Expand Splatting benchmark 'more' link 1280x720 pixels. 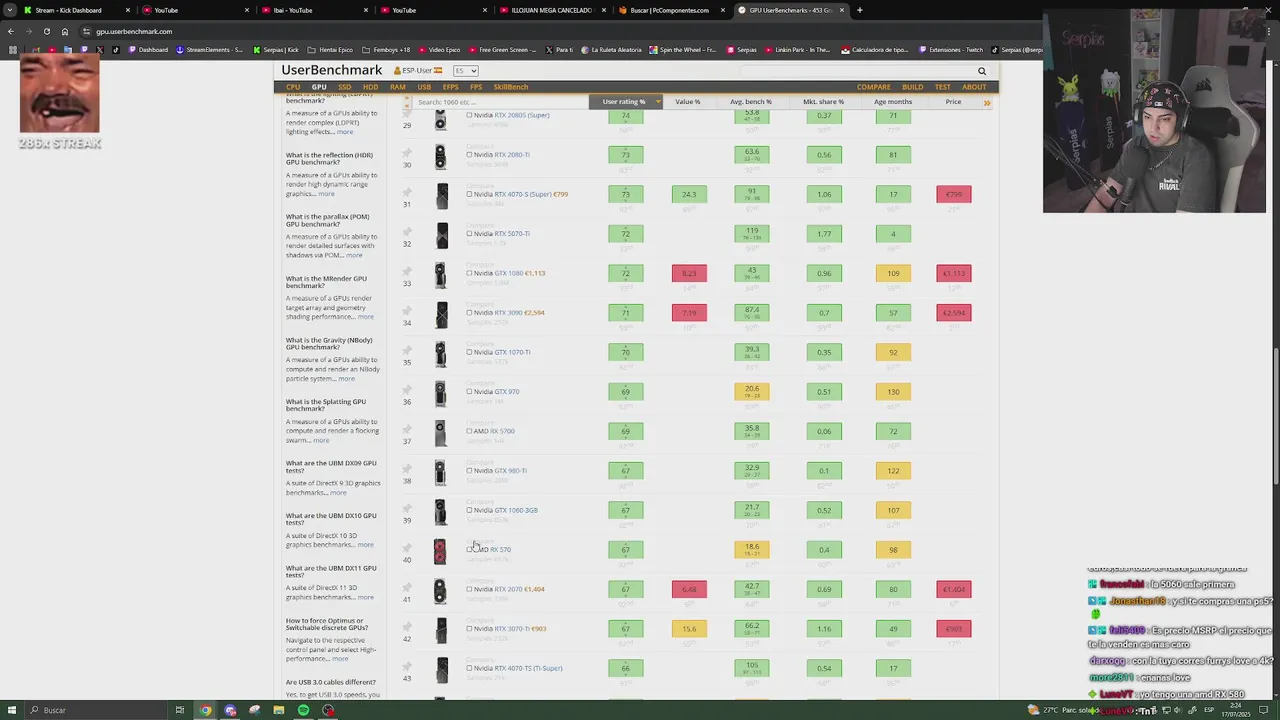click(x=321, y=440)
